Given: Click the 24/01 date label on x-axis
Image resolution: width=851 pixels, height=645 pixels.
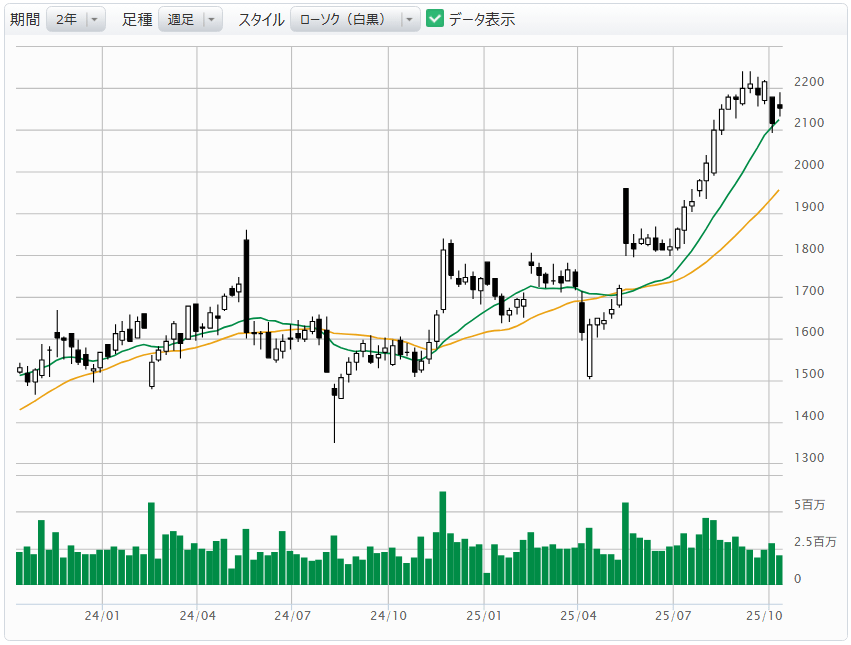Looking at the screenshot, I should [102, 617].
